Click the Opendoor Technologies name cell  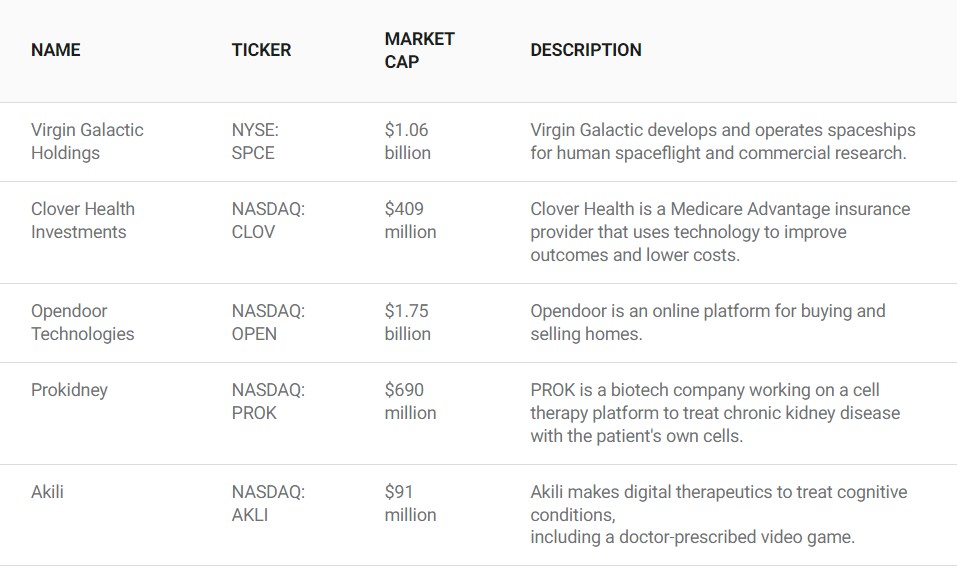[x=82, y=322]
